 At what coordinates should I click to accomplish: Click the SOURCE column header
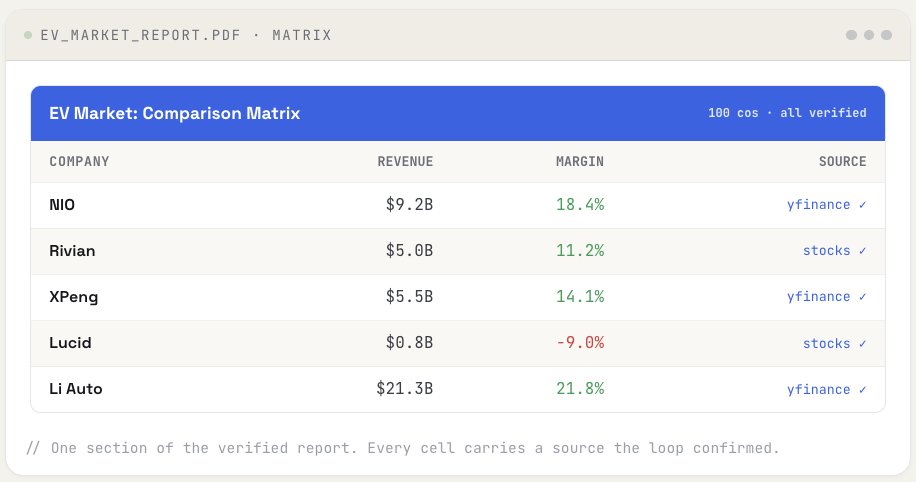pos(842,161)
